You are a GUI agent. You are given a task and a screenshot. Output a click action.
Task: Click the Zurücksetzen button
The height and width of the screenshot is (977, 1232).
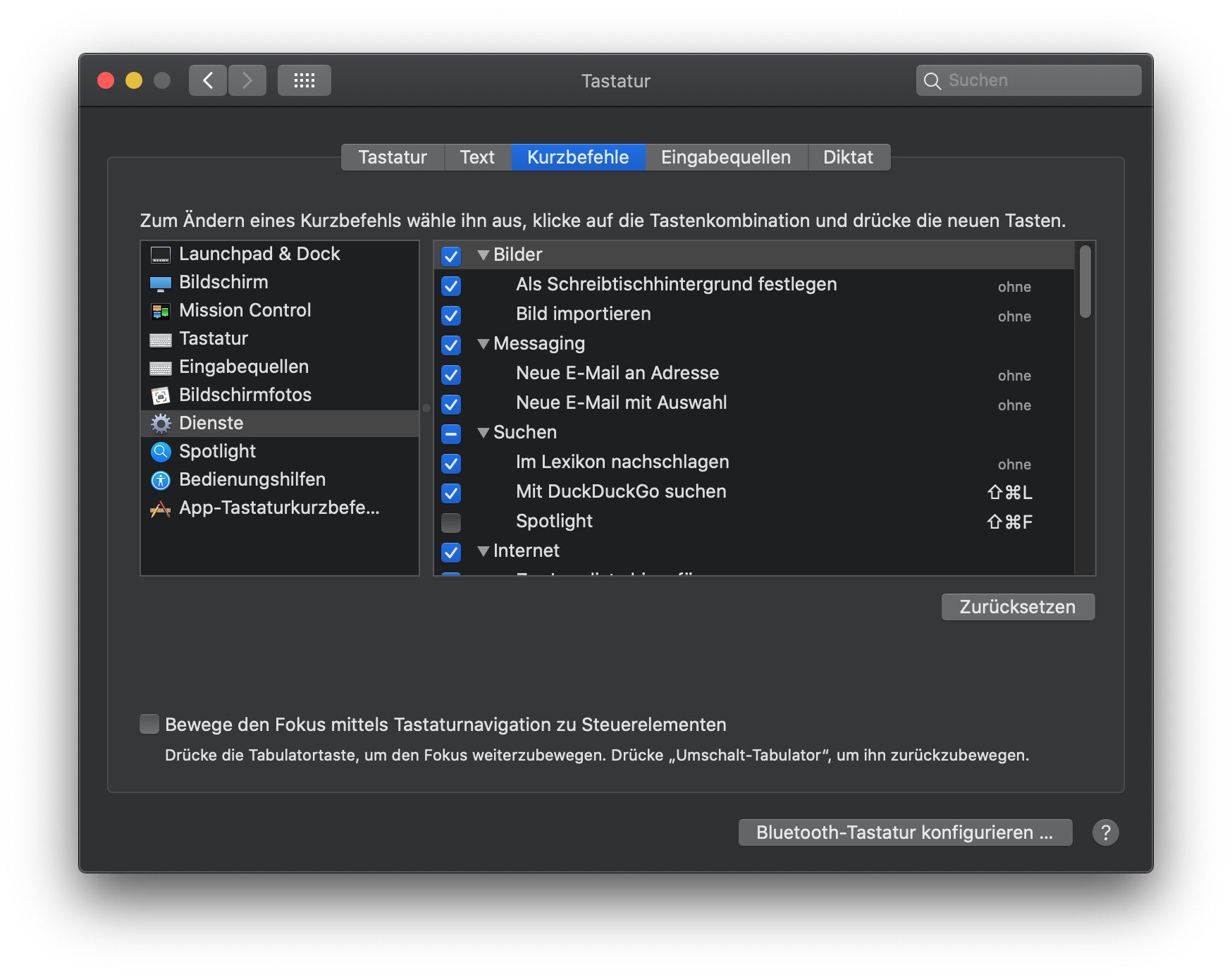[1017, 607]
